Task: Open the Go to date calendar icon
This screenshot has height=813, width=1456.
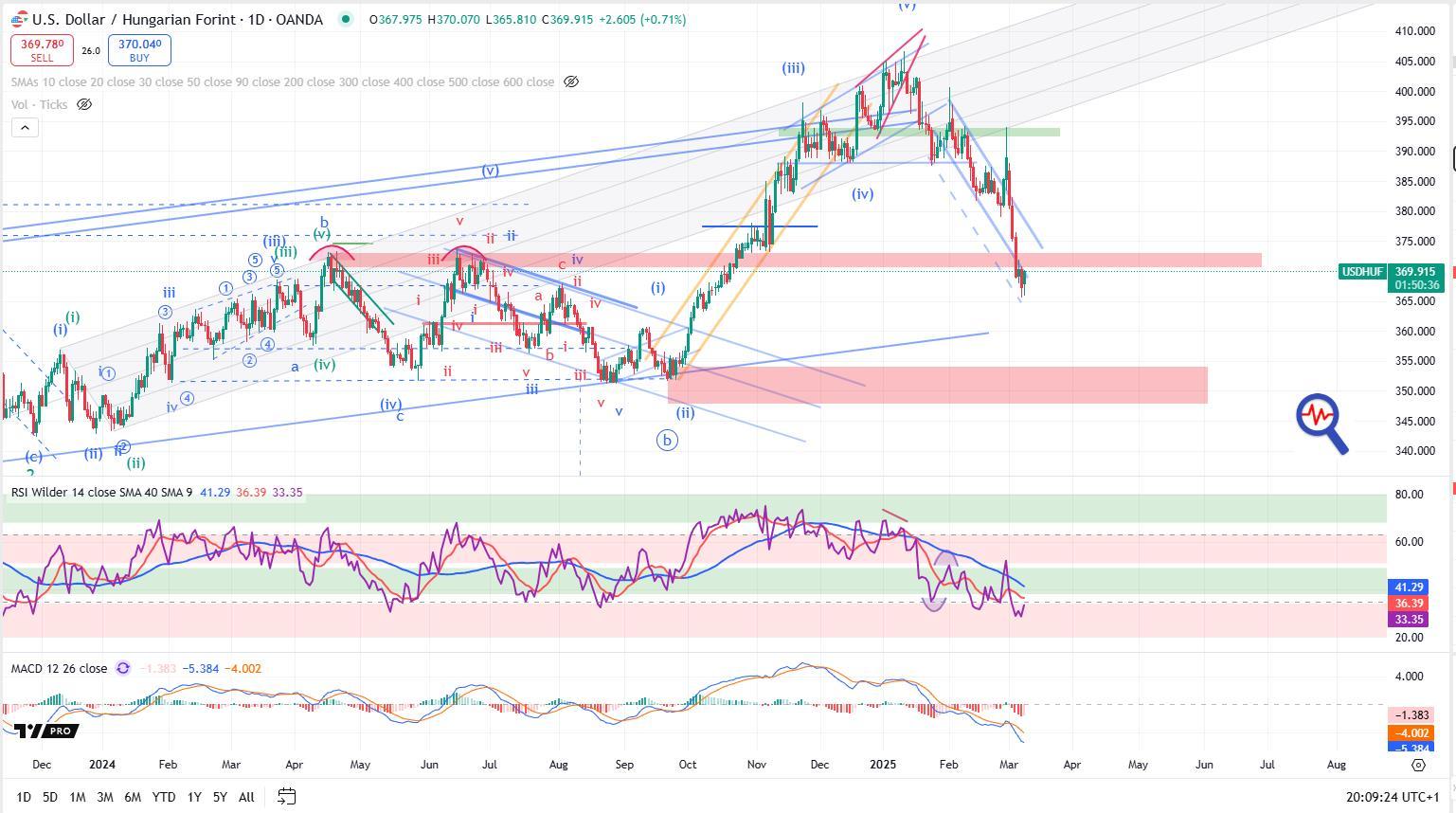Action: [x=286, y=797]
